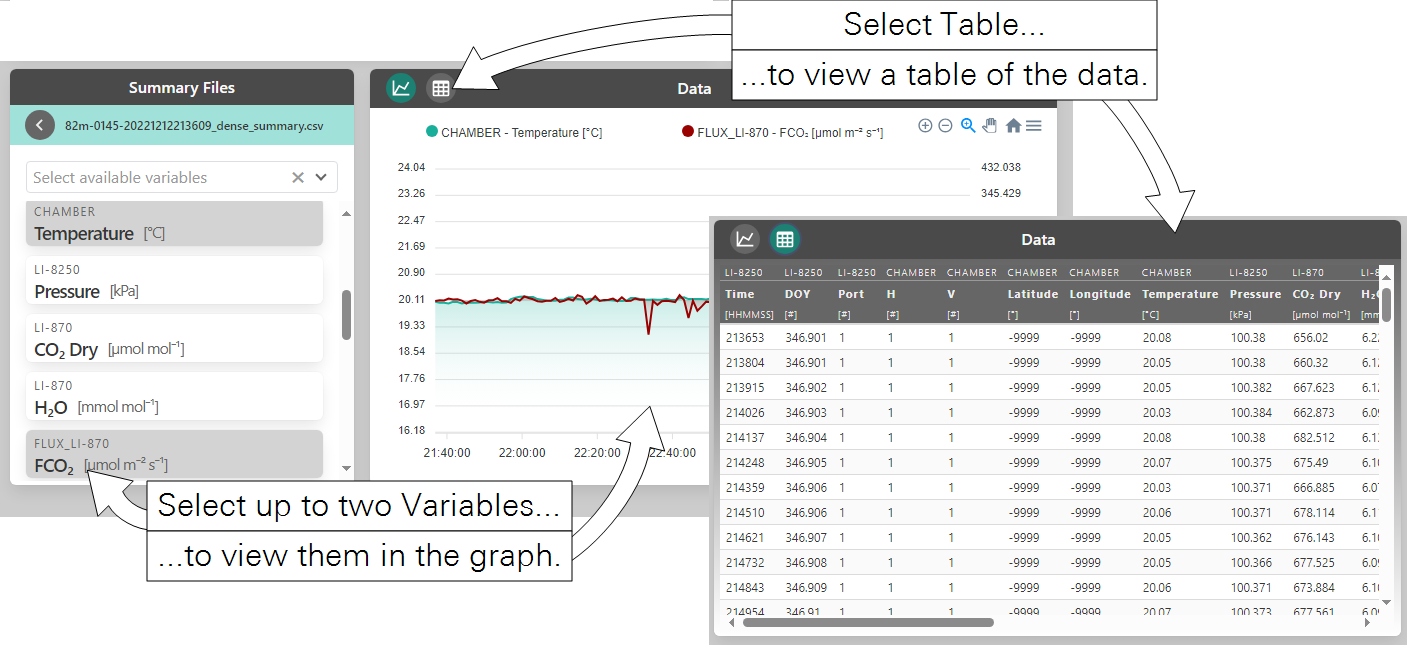Activate the magnifier selection zoom tool

(967, 126)
